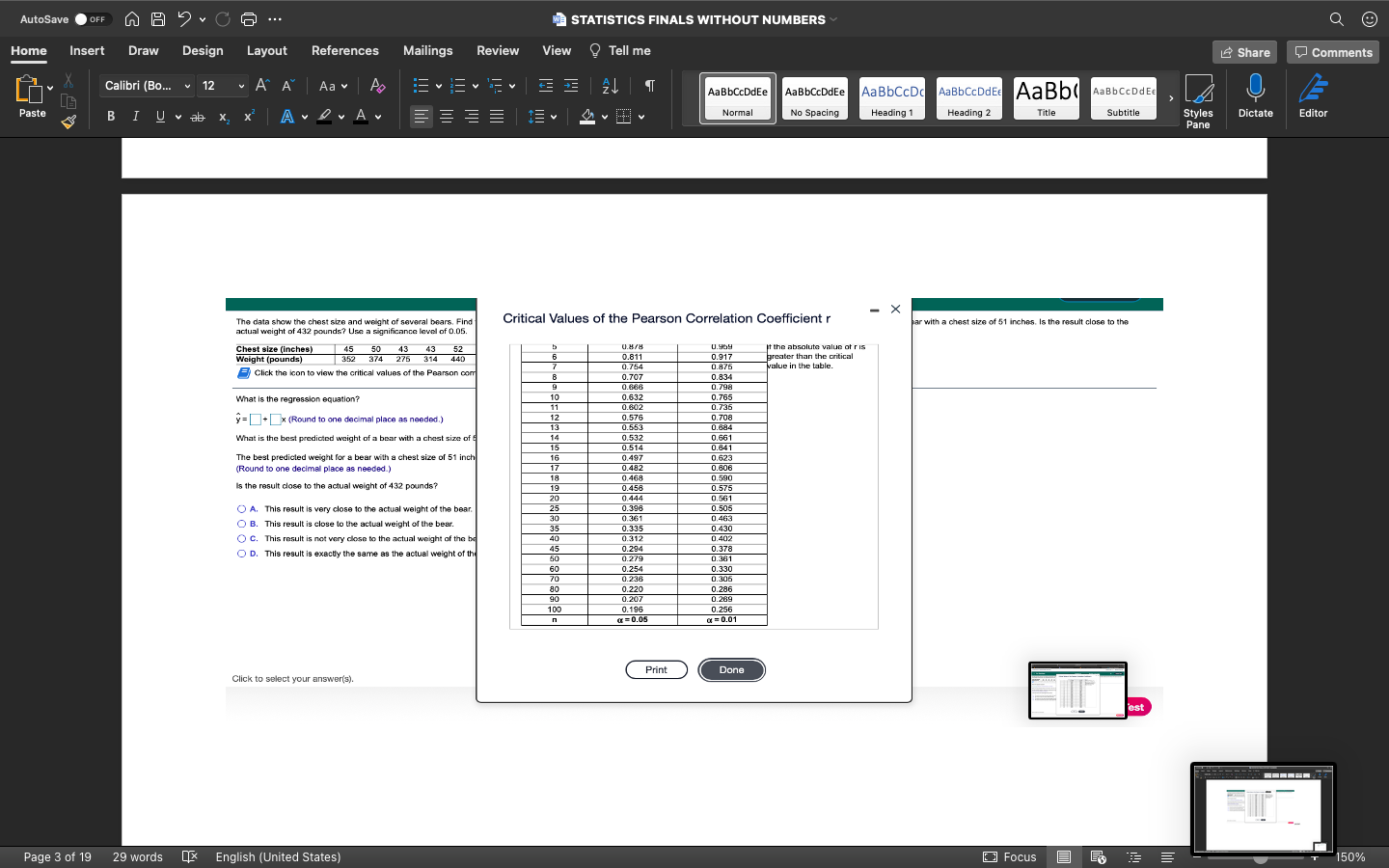
Task: Select answer option A radio button
Action: click(x=241, y=509)
